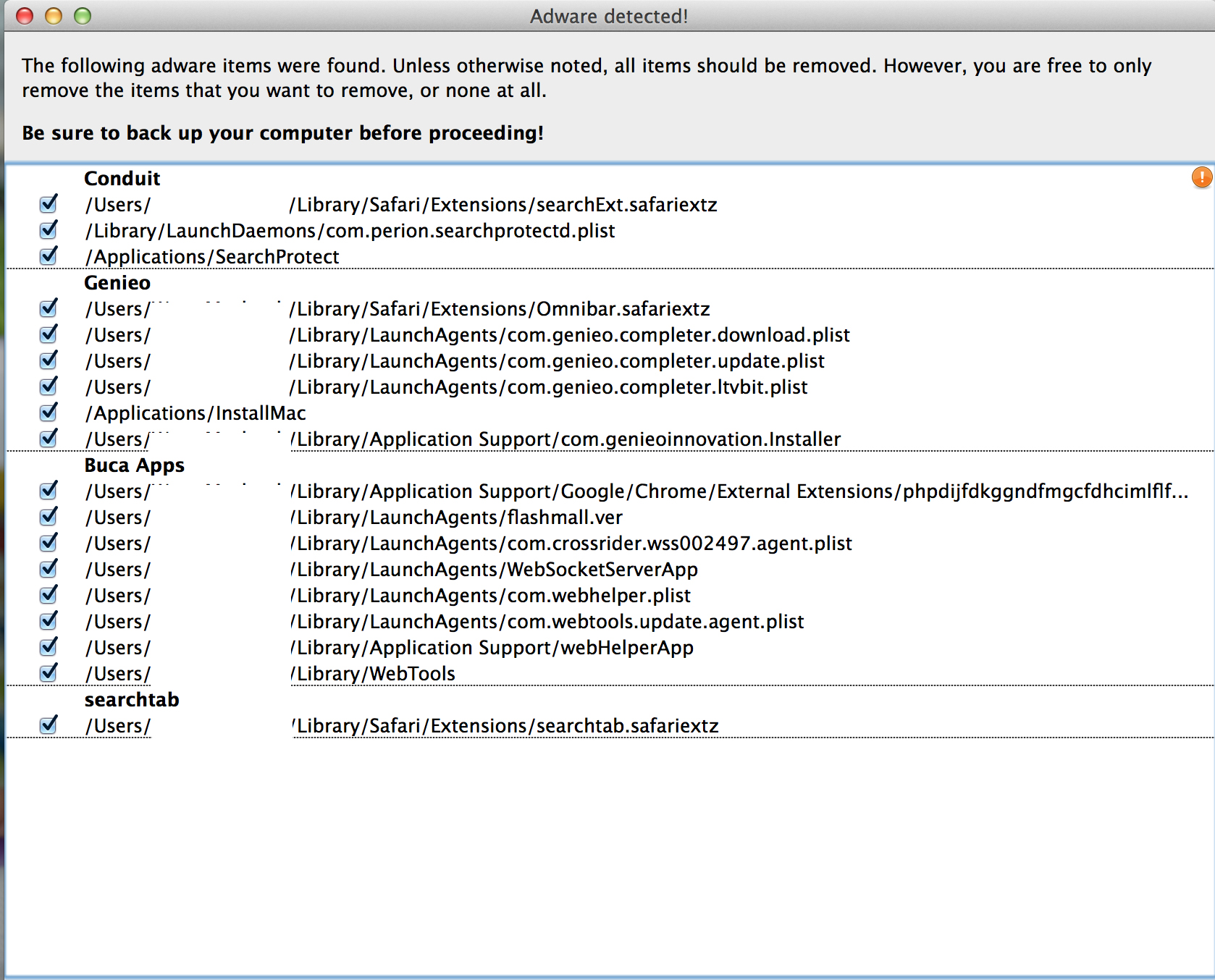
Task: Click the 'Adware detected!' window title
Action: click(x=609, y=16)
